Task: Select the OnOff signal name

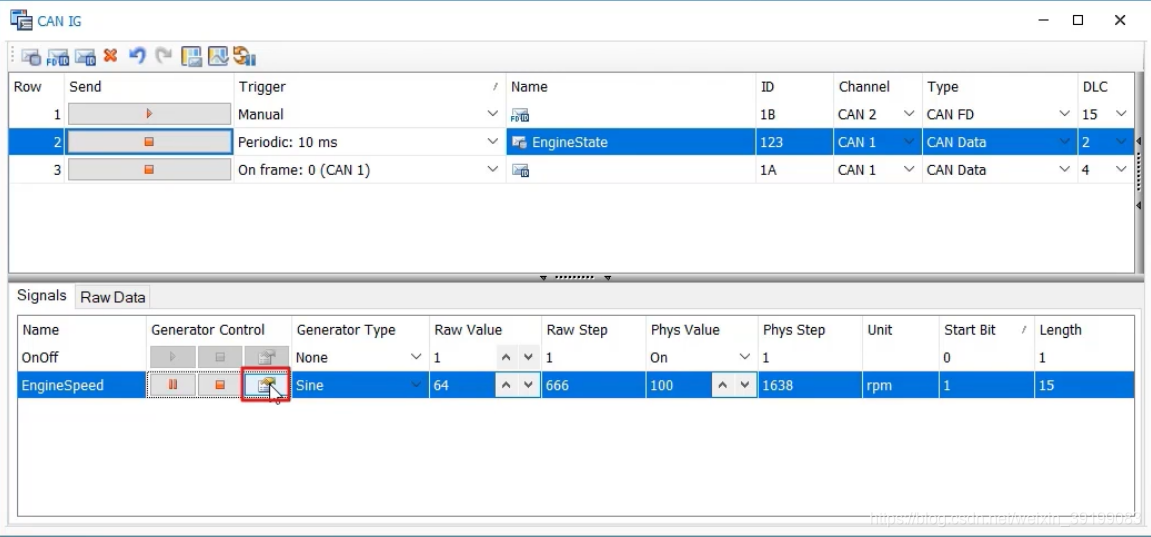Action: pos(40,357)
